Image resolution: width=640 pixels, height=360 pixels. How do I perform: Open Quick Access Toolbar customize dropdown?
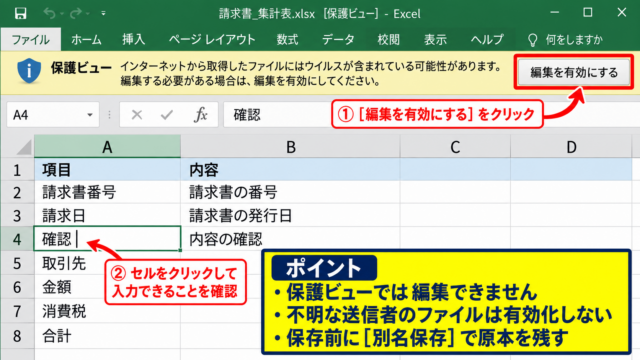tap(103, 13)
